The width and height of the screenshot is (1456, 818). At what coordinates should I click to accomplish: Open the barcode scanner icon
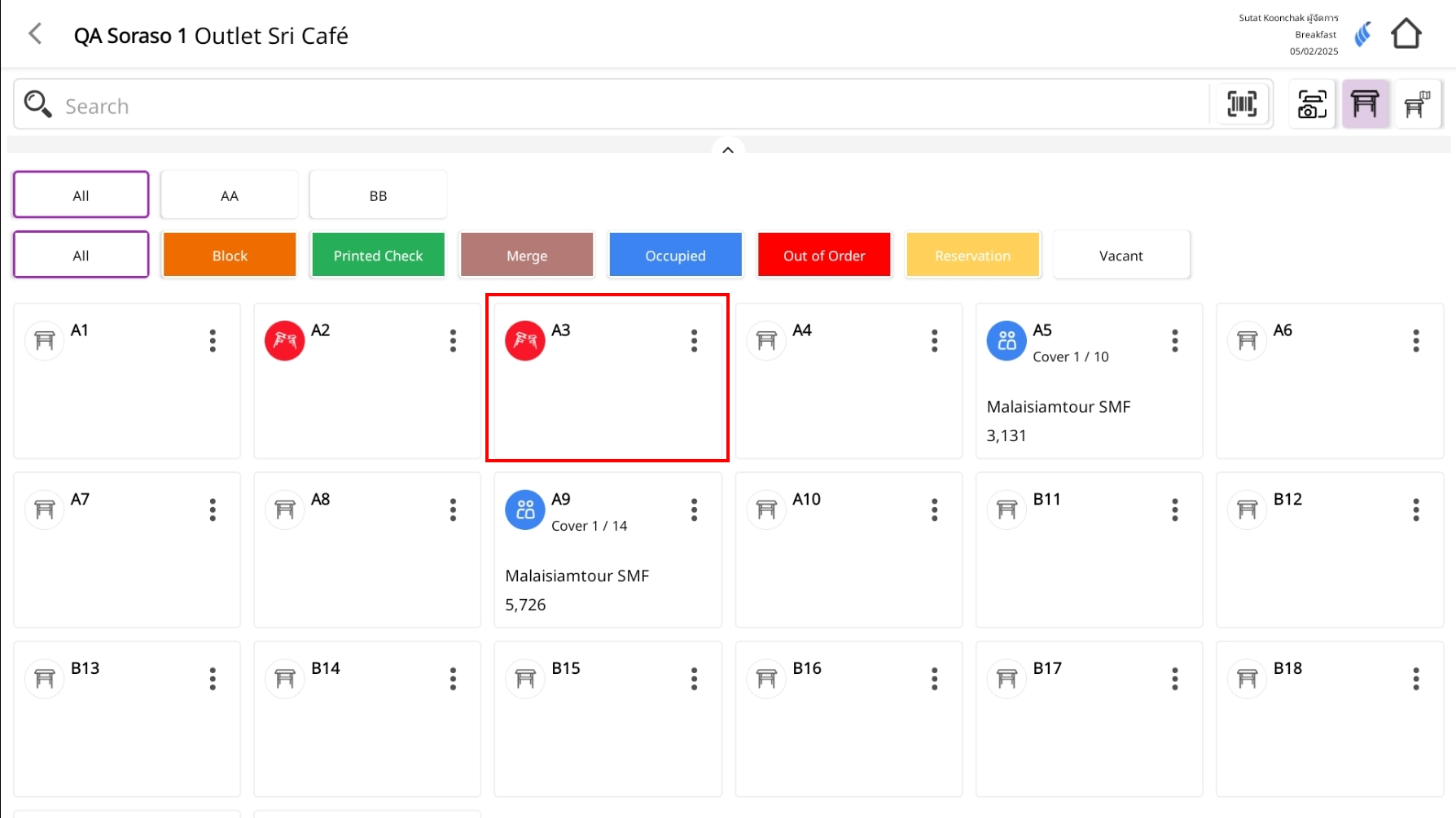coord(1241,104)
